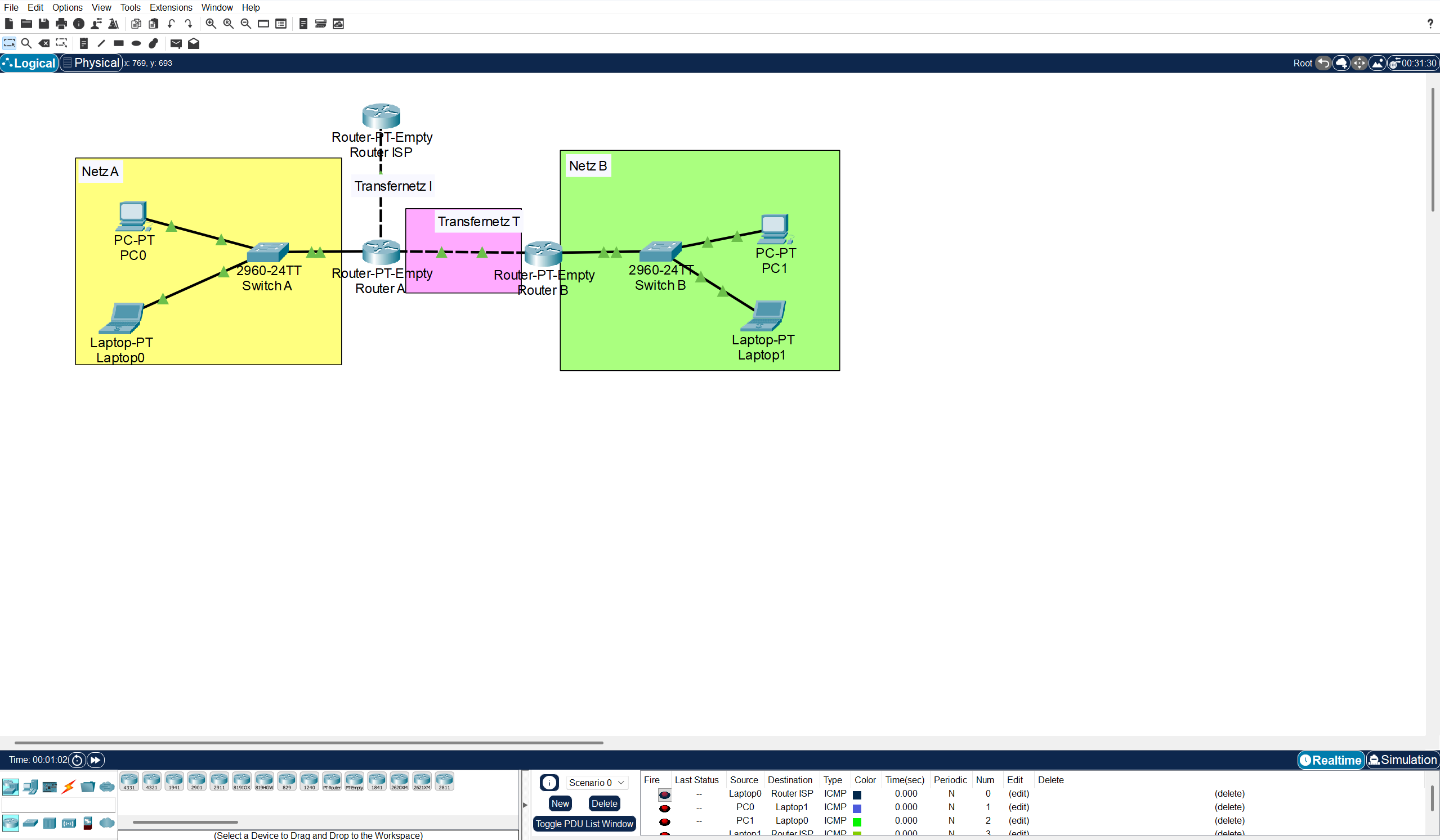This screenshot has width=1440, height=840.
Task: Select the Draw Ellipse shape tool
Action: (x=136, y=43)
